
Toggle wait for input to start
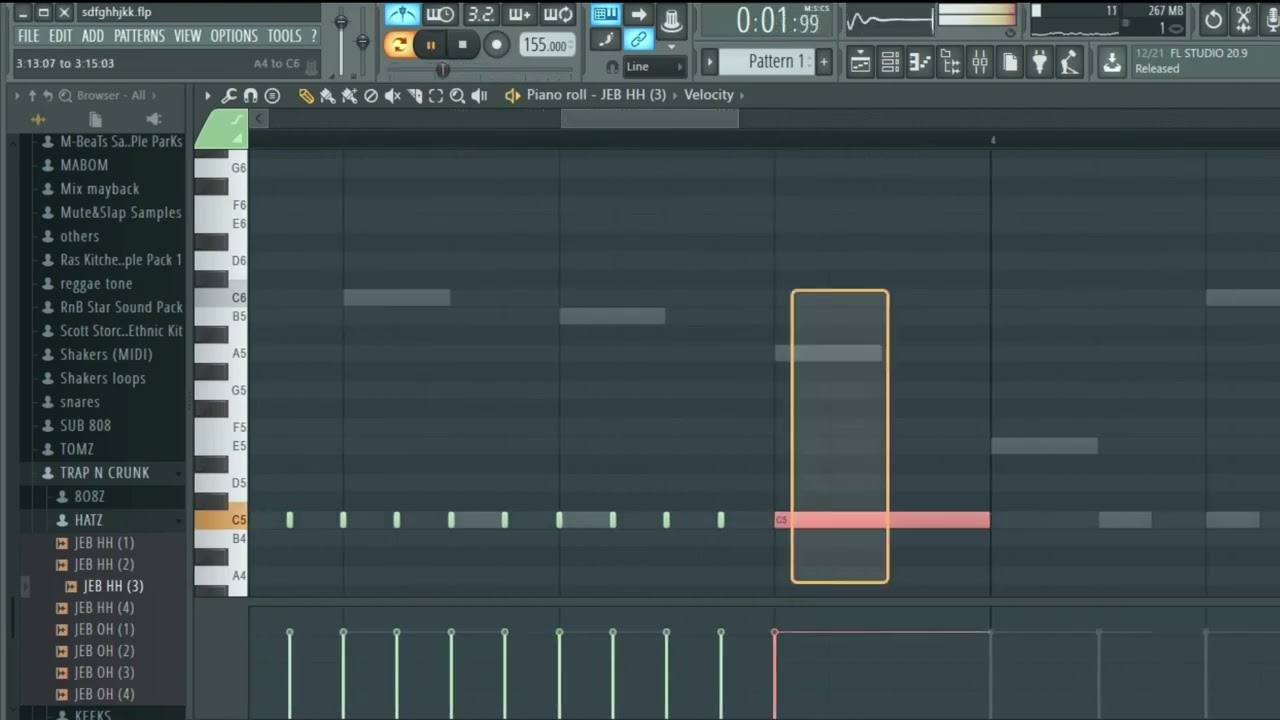coord(440,14)
